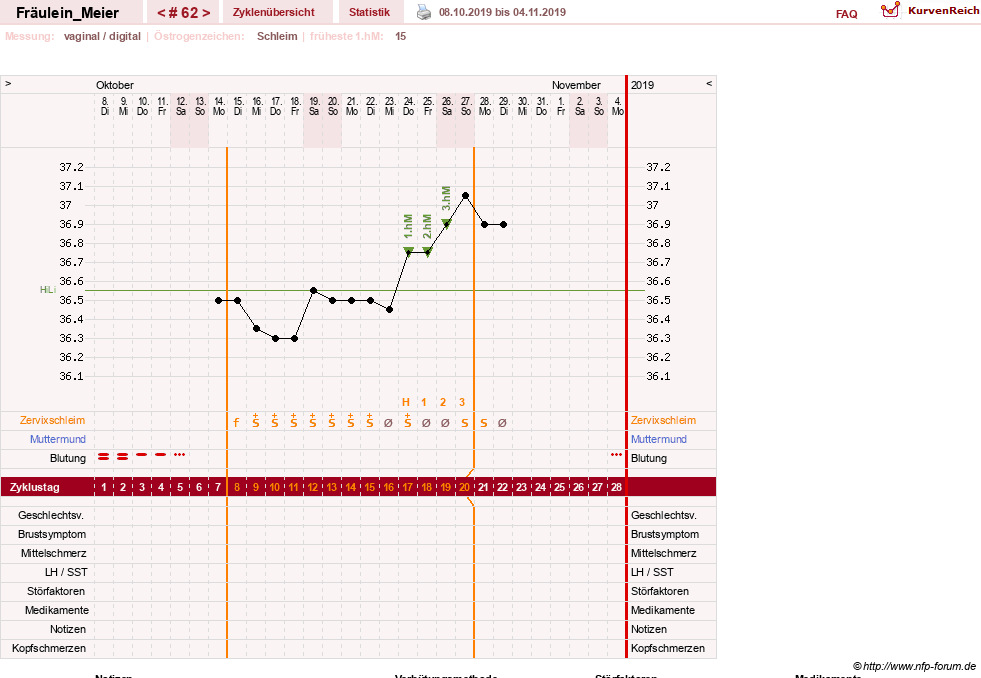This screenshot has height=678, width=981.
Task: Click the ø mucus entry on day 16
Action: (388, 423)
